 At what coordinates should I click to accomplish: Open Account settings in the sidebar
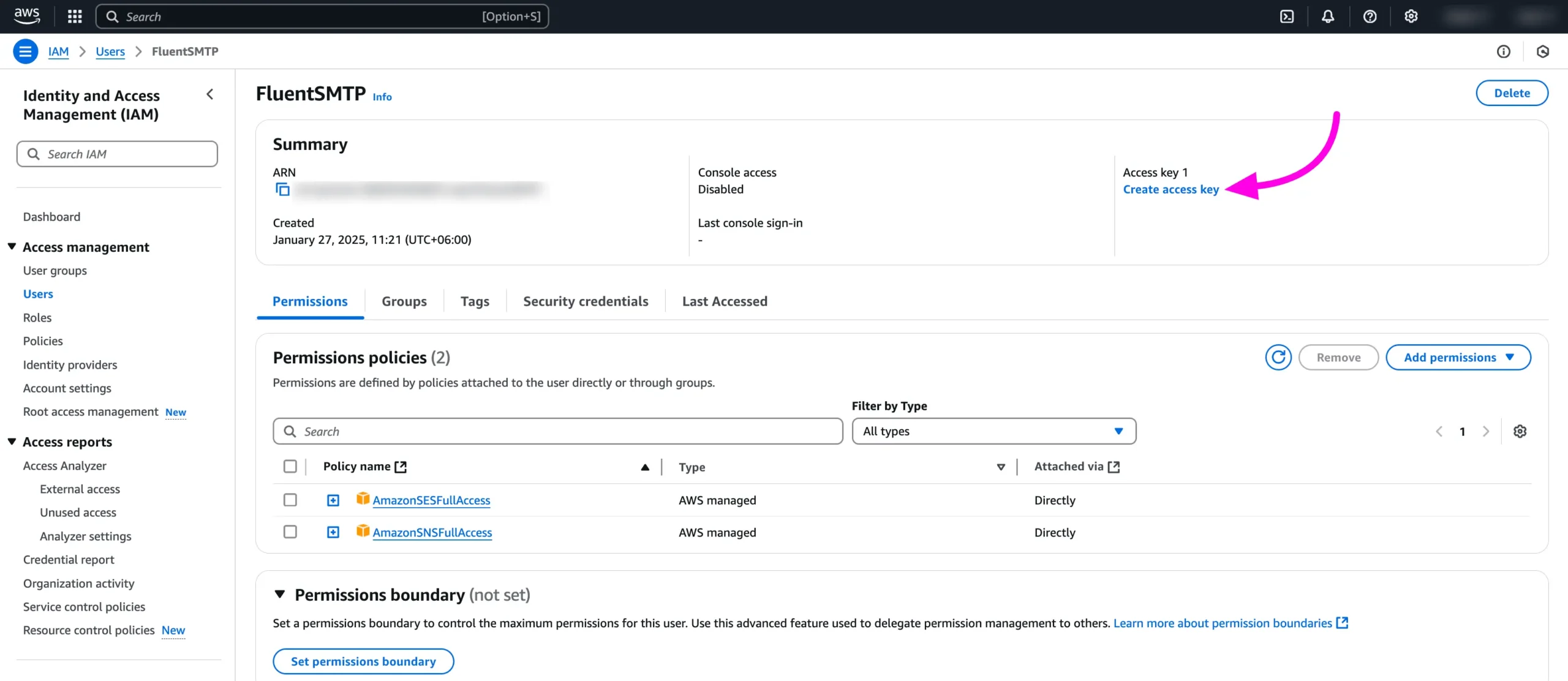67,388
